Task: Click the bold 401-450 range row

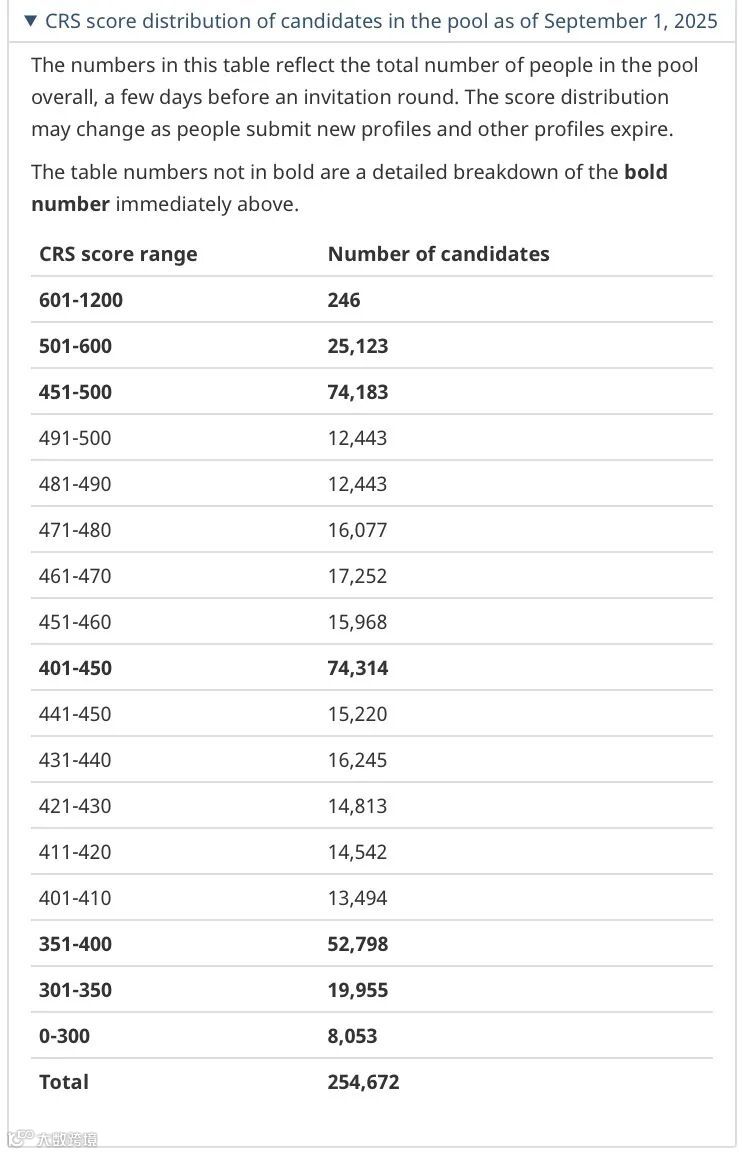Action: pos(76,668)
